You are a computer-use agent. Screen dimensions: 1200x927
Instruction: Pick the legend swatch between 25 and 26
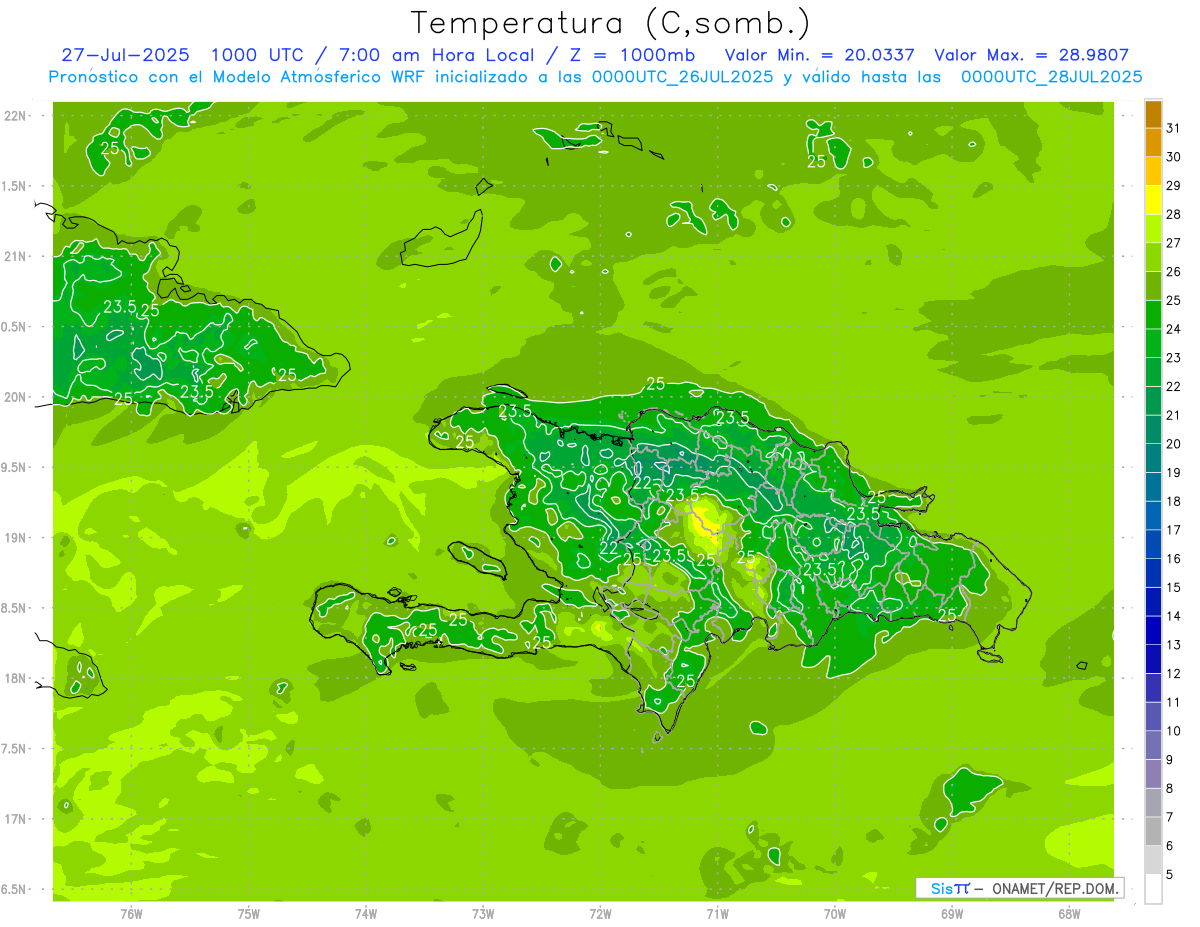pyautogui.click(x=1153, y=286)
